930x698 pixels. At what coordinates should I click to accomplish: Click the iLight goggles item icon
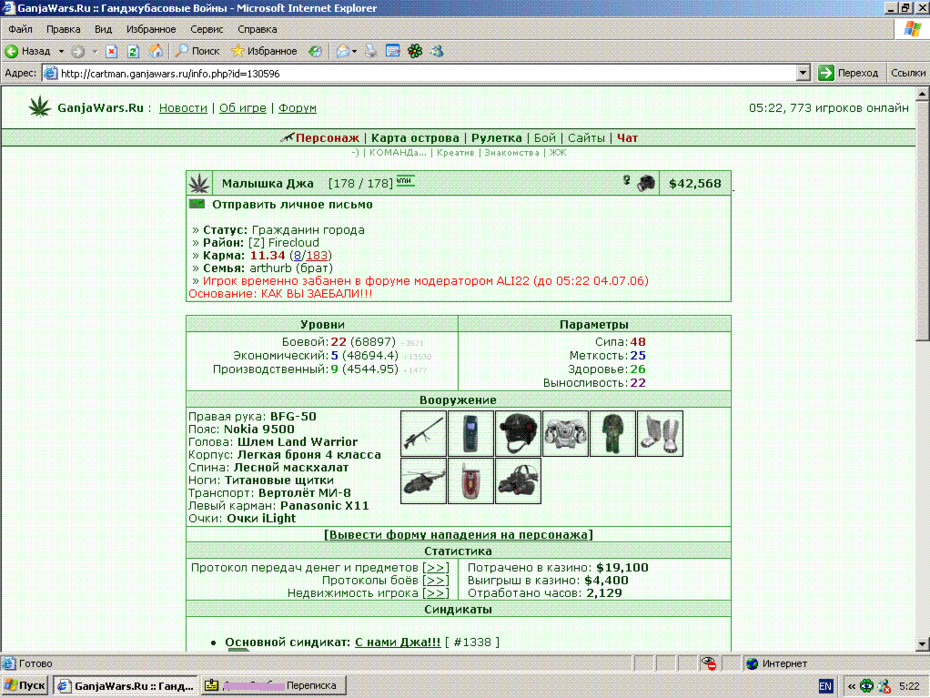click(x=518, y=481)
